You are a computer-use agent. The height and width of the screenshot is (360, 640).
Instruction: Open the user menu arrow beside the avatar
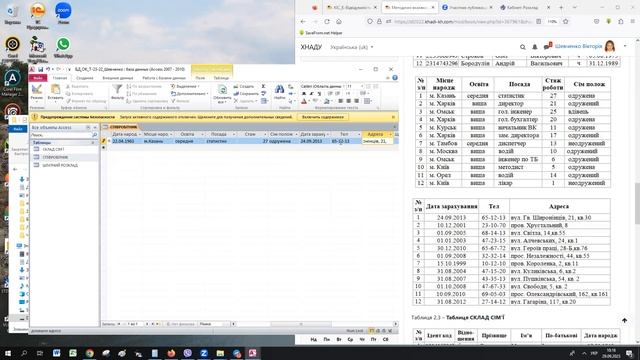click(625, 46)
